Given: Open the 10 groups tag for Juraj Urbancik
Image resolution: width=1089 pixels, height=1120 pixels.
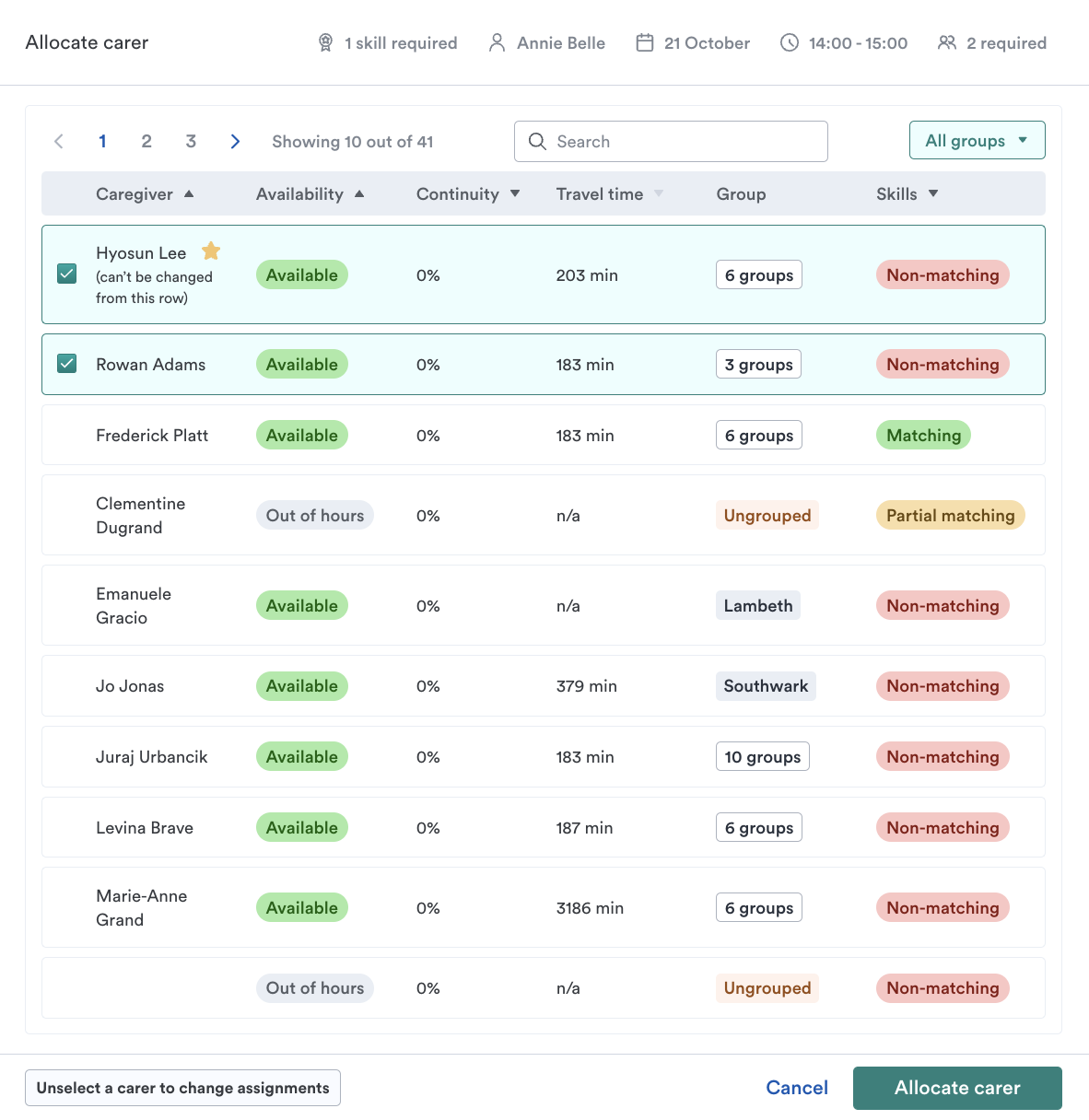Looking at the screenshot, I should pyautogui.click(x=762, y=757).
